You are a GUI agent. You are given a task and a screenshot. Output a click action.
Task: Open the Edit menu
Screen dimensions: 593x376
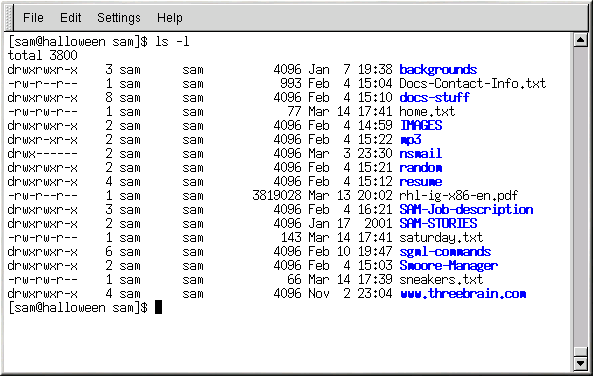(70, 18)
